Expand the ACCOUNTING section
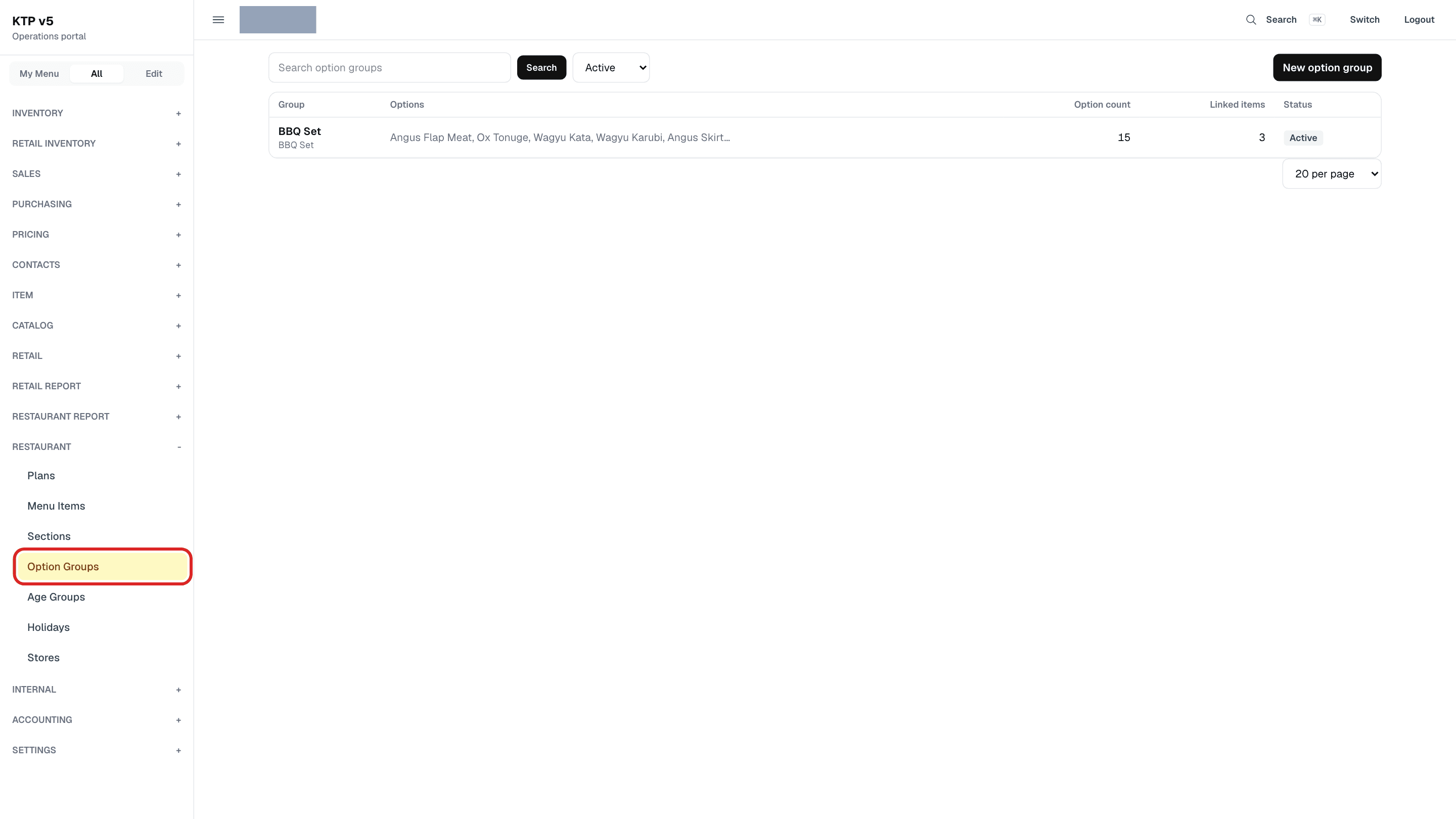This screenshot has width=1456, height=819. coord(97,720)
